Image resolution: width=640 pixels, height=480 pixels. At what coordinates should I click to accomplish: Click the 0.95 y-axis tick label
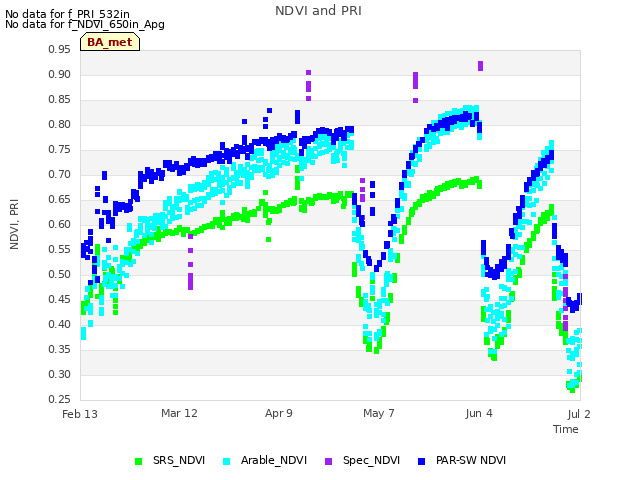[60, 50]
